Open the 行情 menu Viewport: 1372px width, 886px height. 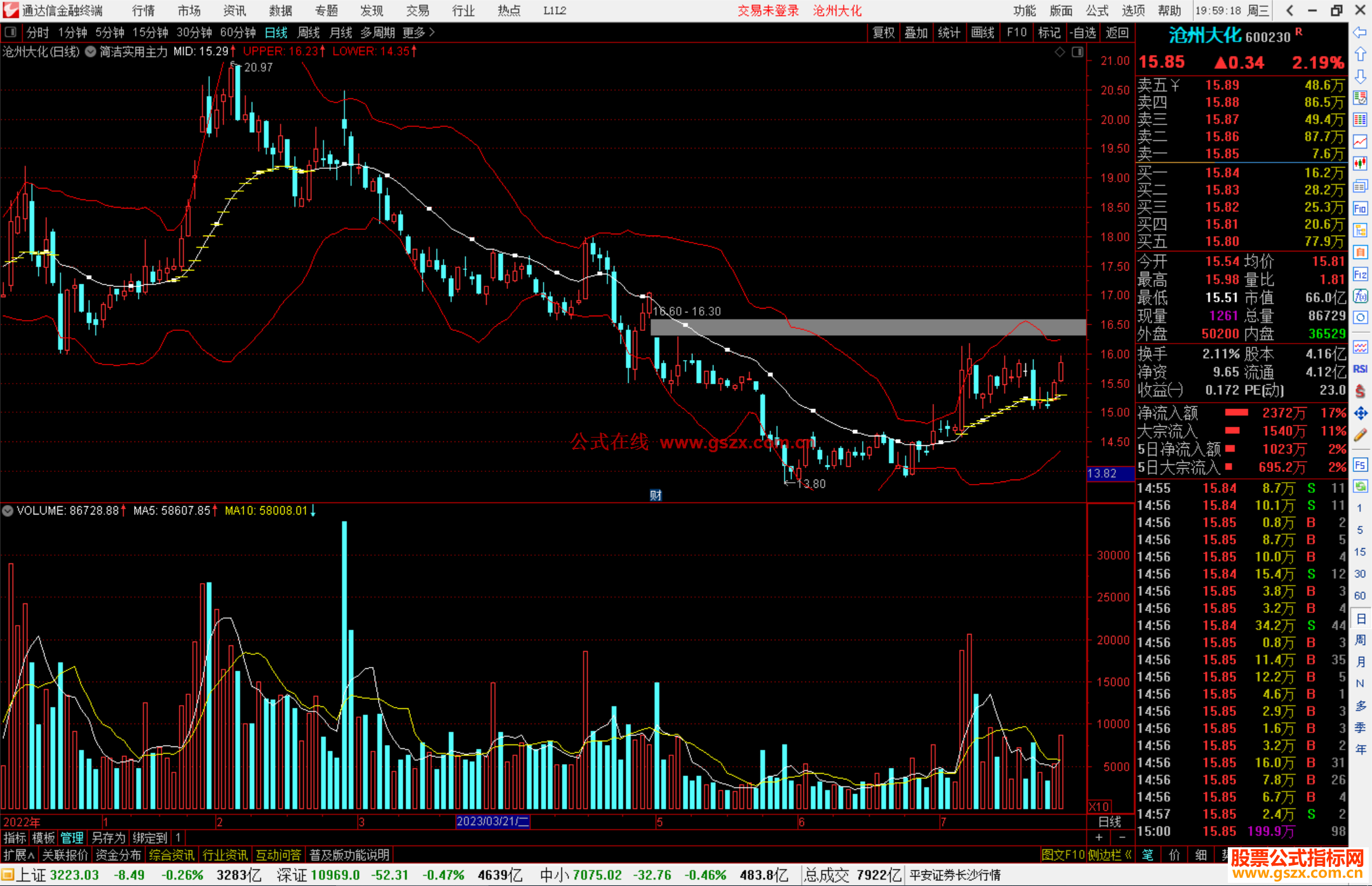click(x=143, y=10)
